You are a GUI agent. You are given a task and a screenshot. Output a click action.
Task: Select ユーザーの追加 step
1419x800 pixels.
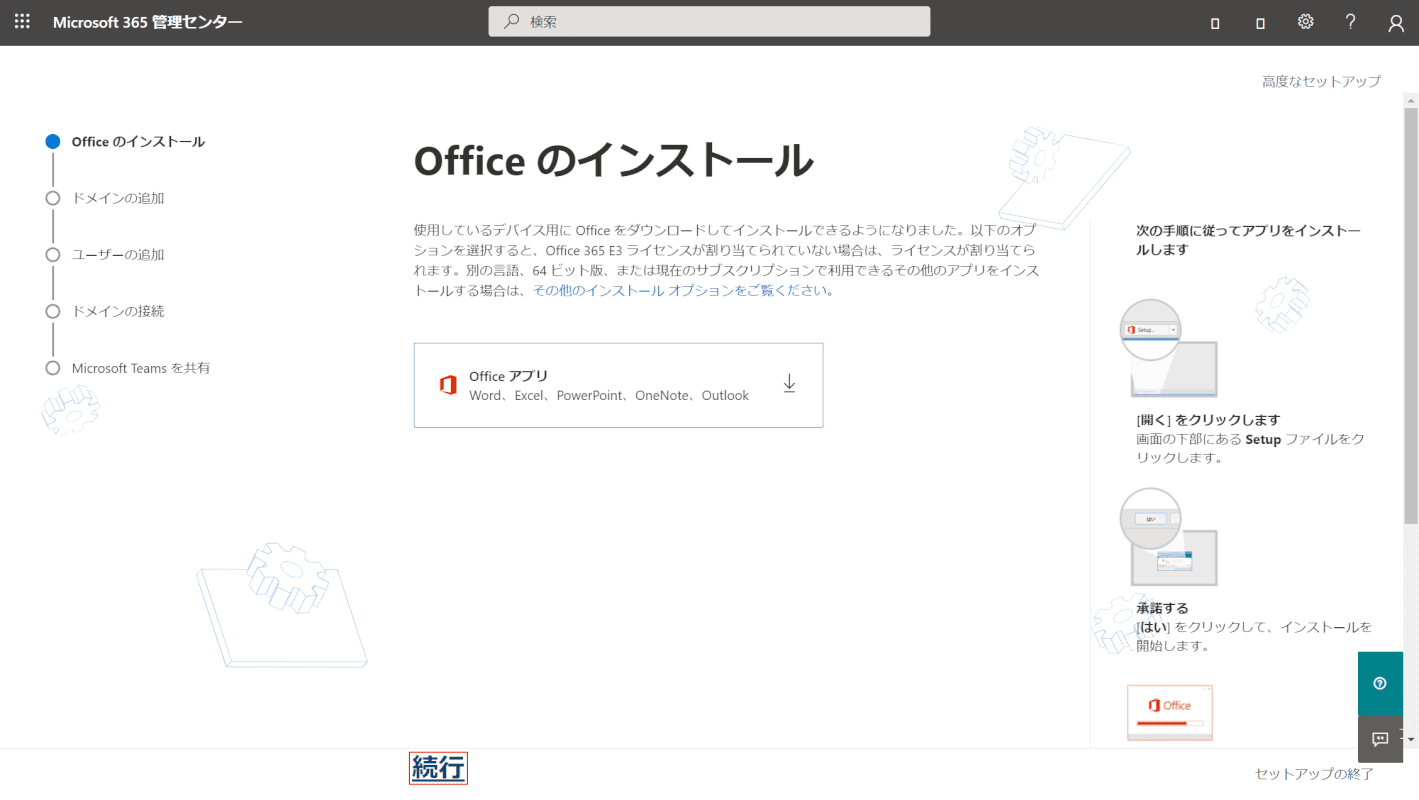coord(118,255)
